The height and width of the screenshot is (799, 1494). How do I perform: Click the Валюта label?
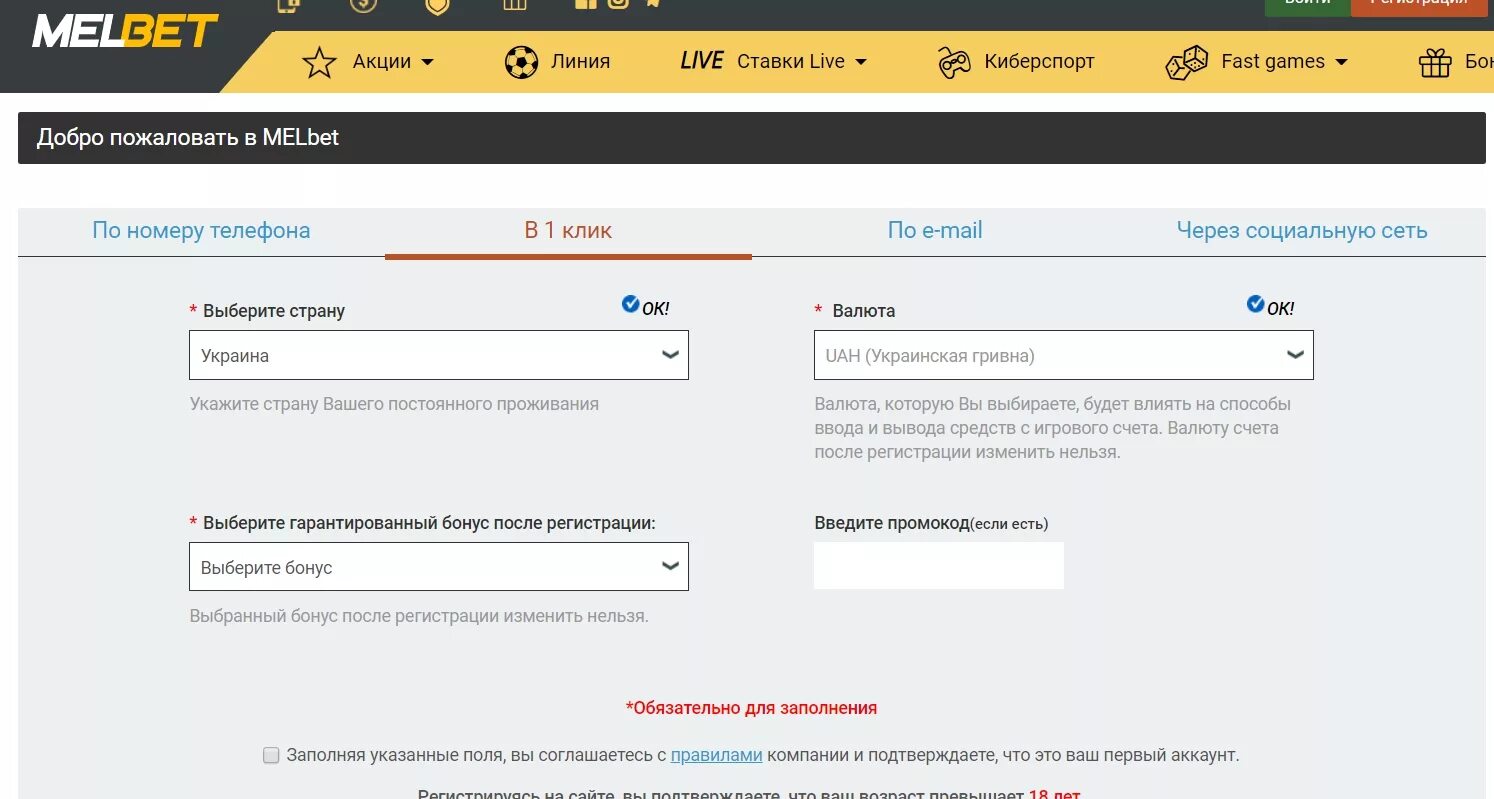pos(864,311)
